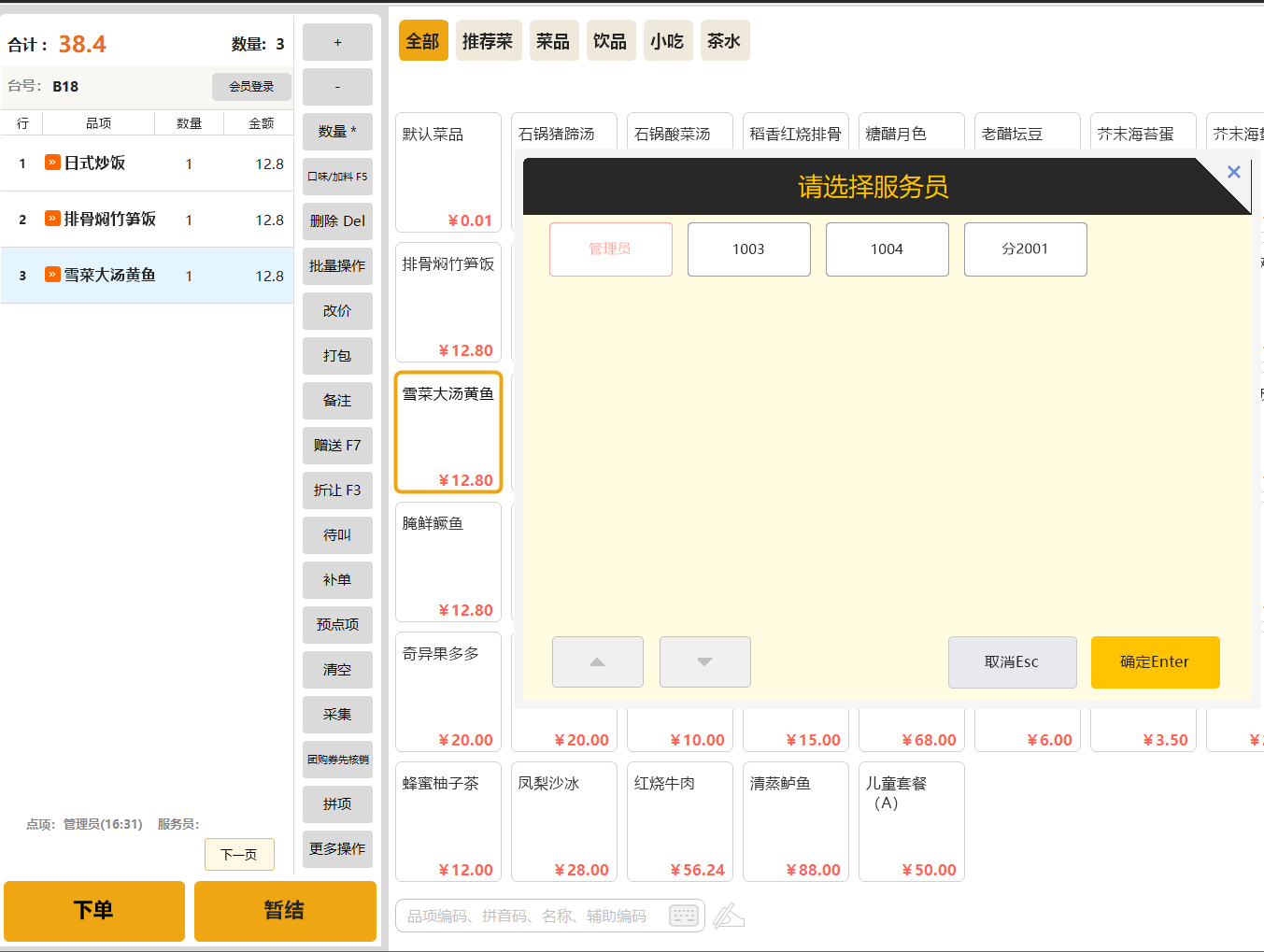Image resolution: width=1264 pixels, height=952 pixels.
Task: Add 蜂蜜柚子茶 dish card to order
Action: click(x=448, y=821)
